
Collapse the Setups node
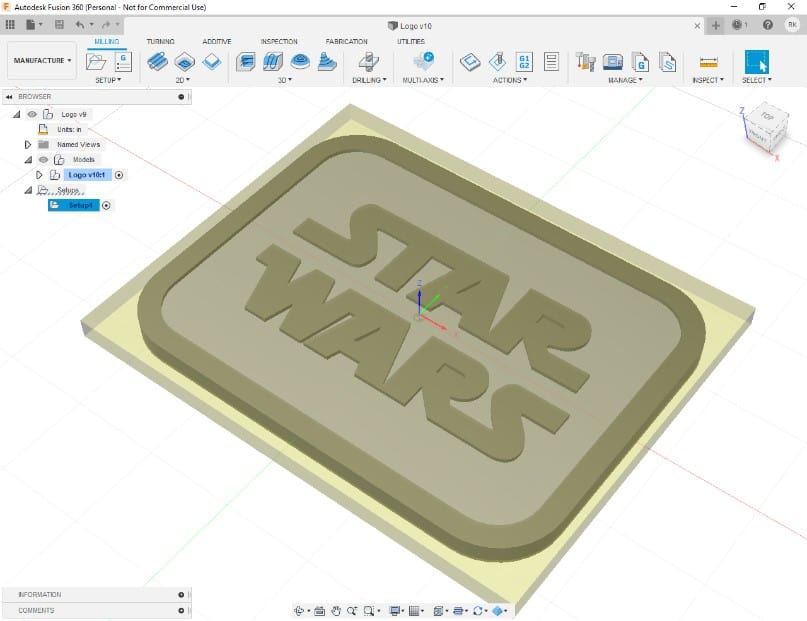(x=28, y=190)
